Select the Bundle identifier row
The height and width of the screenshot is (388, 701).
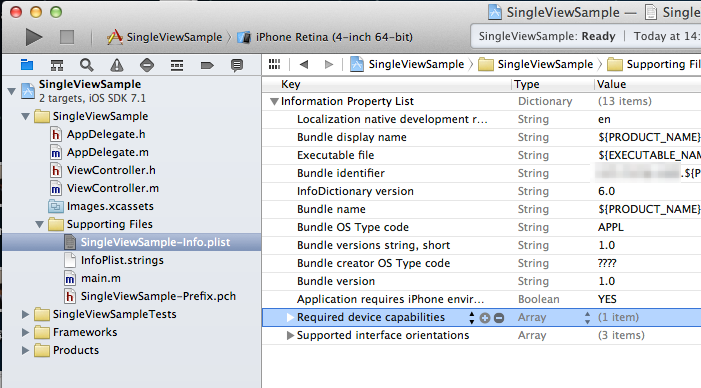[481, 173]
